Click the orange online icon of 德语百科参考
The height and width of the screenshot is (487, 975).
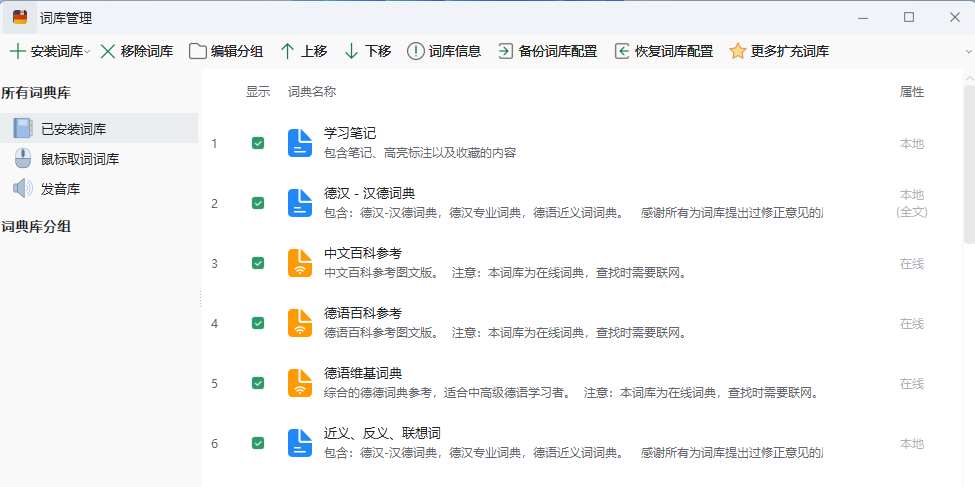300,323
